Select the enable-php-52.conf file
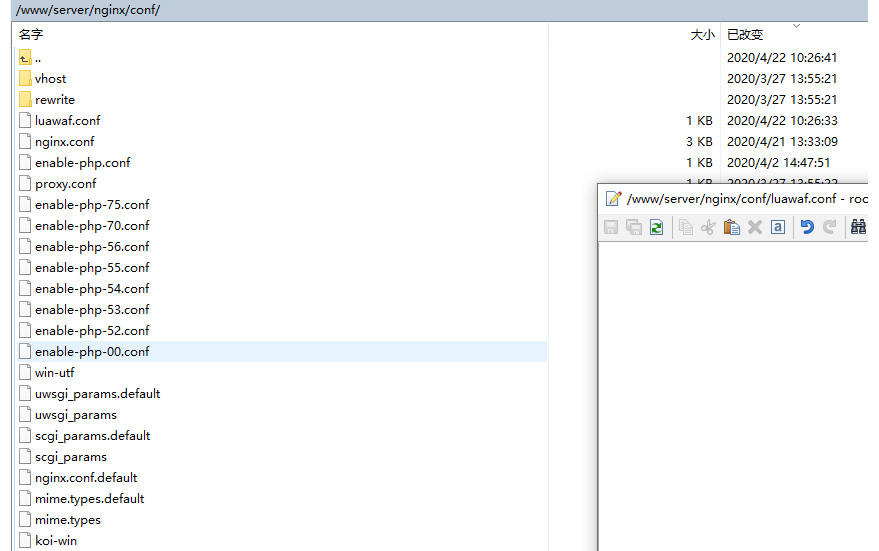The height and width of the screenshot is (551, 879). coord(92,331)
